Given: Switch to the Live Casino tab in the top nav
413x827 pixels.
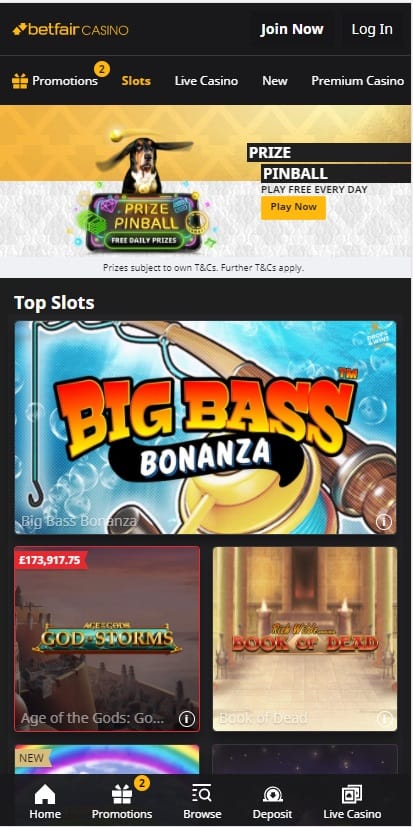Looking at the screenshot, I should pos(206,81).
